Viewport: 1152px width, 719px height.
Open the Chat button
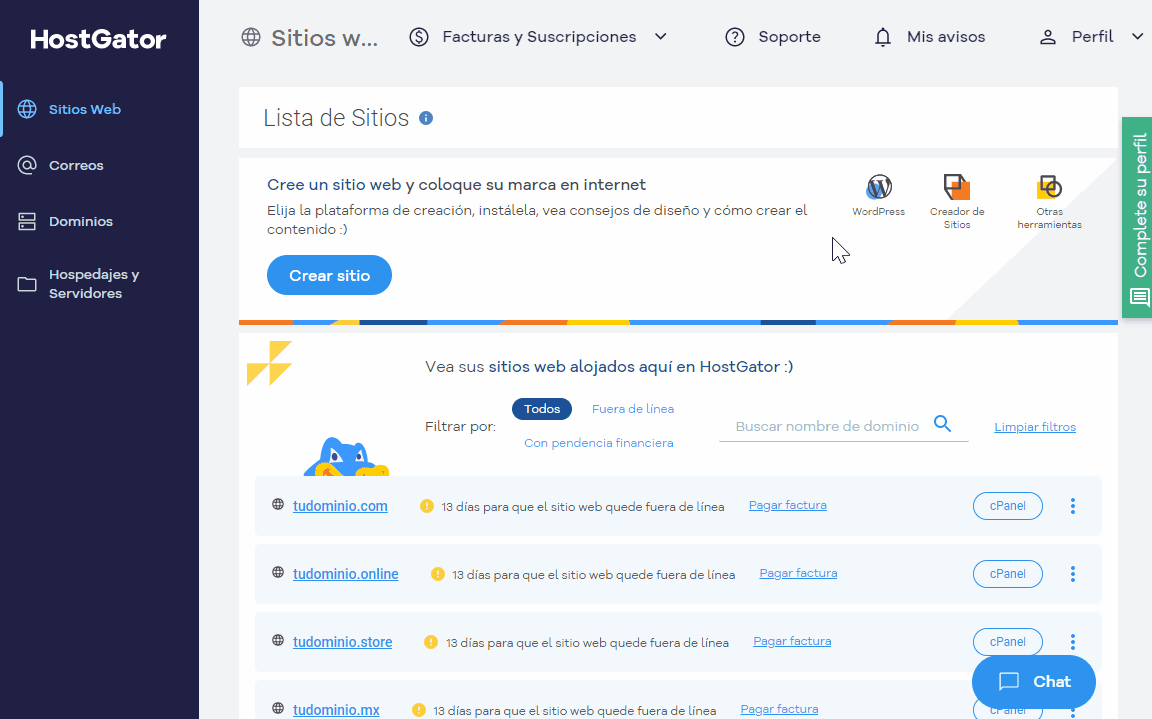pyautogui.click(x=1034, y=682)
